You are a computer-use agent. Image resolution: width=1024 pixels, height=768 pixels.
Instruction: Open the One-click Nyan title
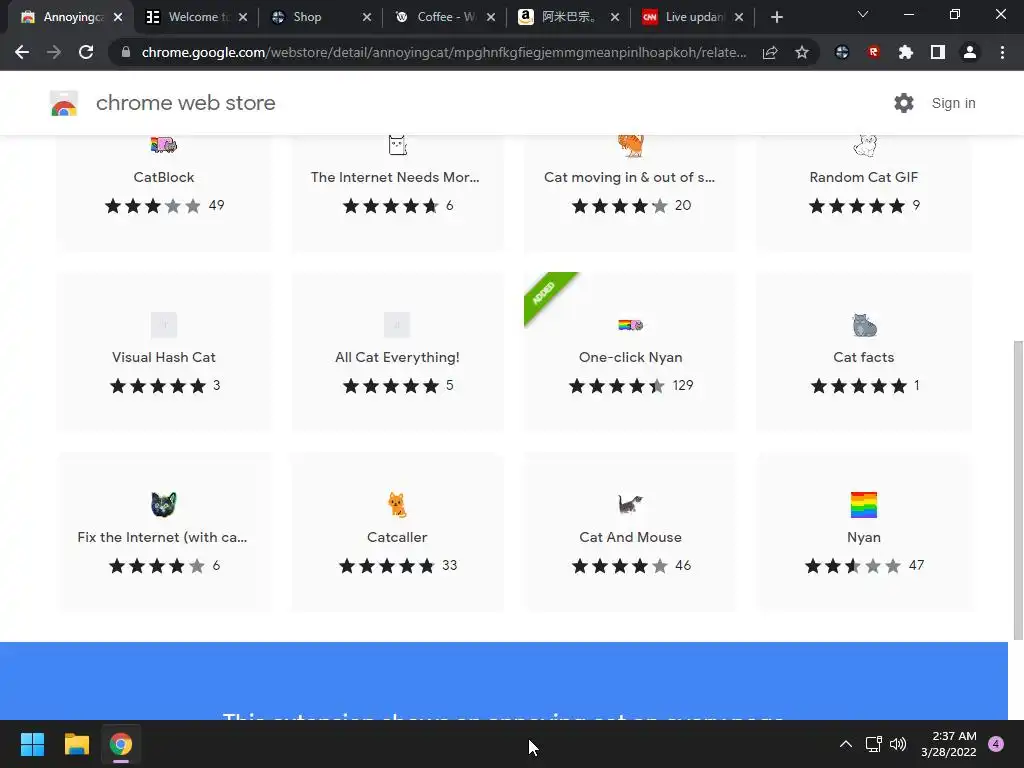pos(630,357)
